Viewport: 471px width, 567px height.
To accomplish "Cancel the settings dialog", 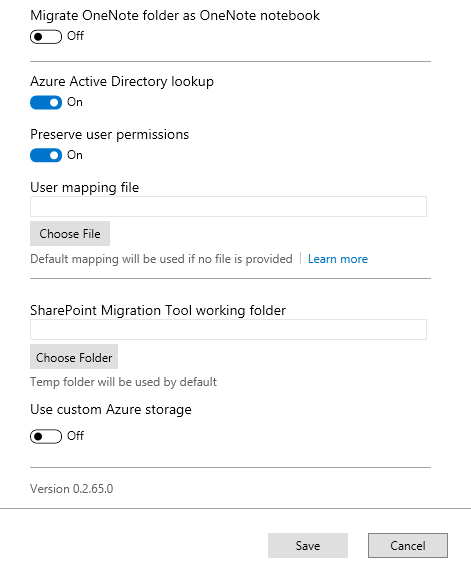I will [408, 545].
